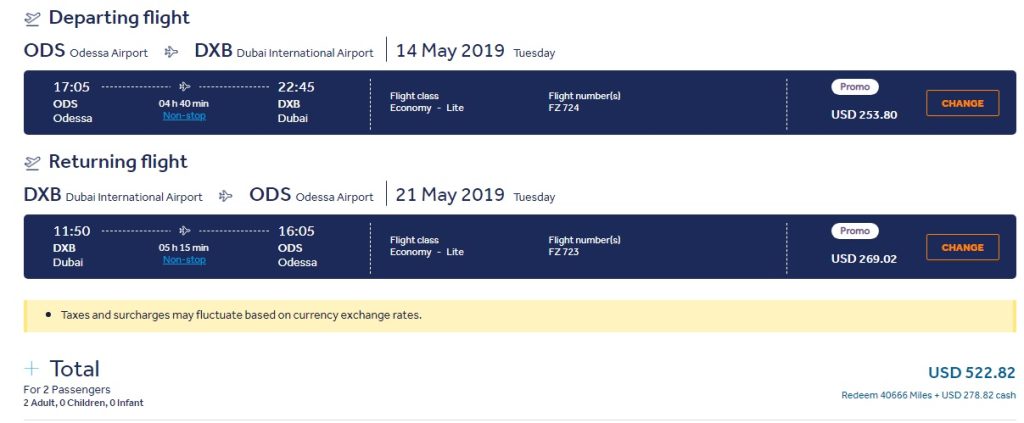Click plane icon between ODS and DXB header
The image size is (1024, 423).
(171, 51)
